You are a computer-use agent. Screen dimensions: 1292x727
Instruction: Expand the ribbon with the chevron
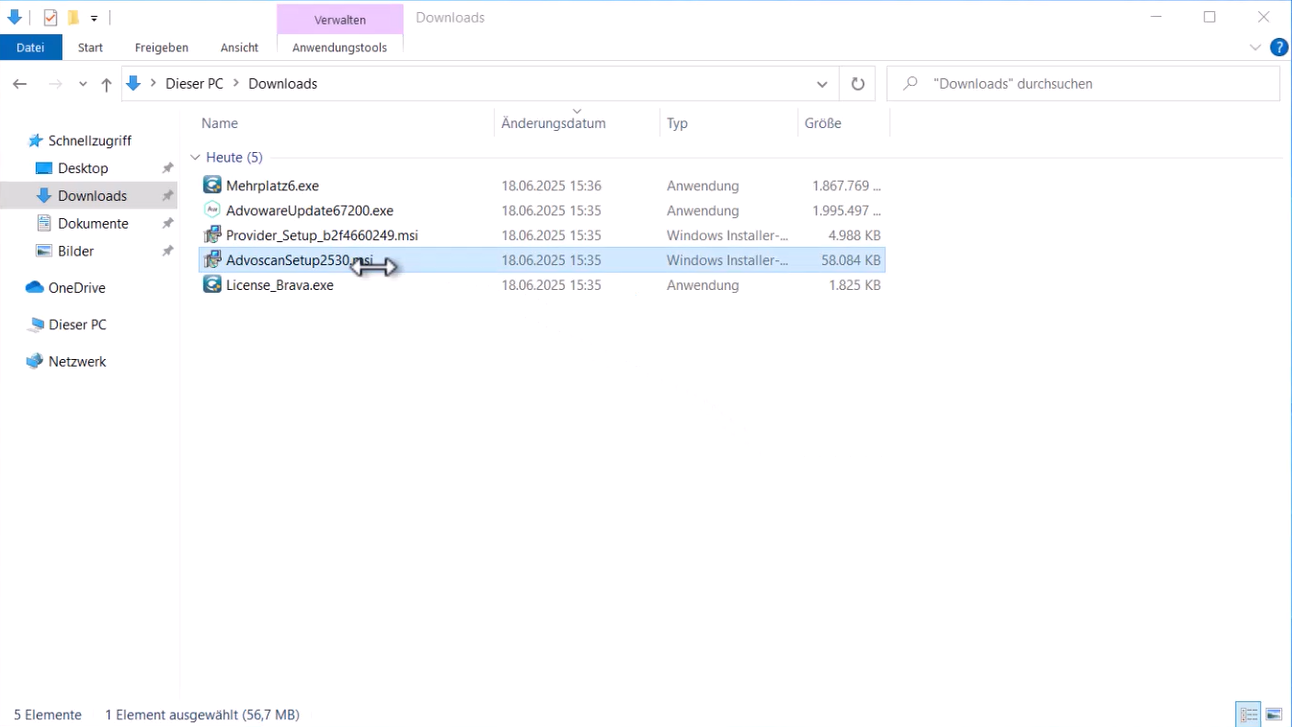point(1255,47)
